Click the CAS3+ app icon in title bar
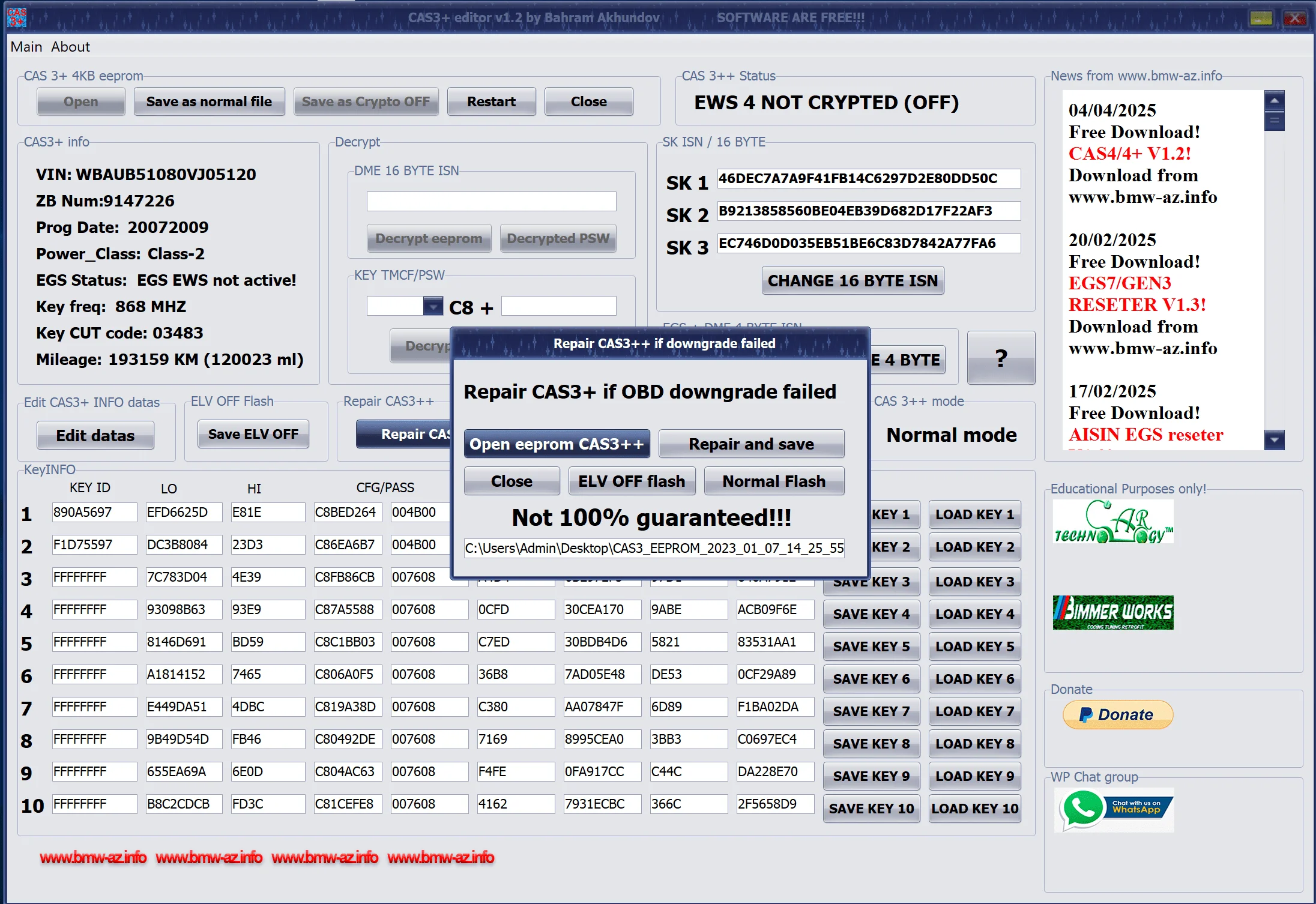 pos(17,17)
